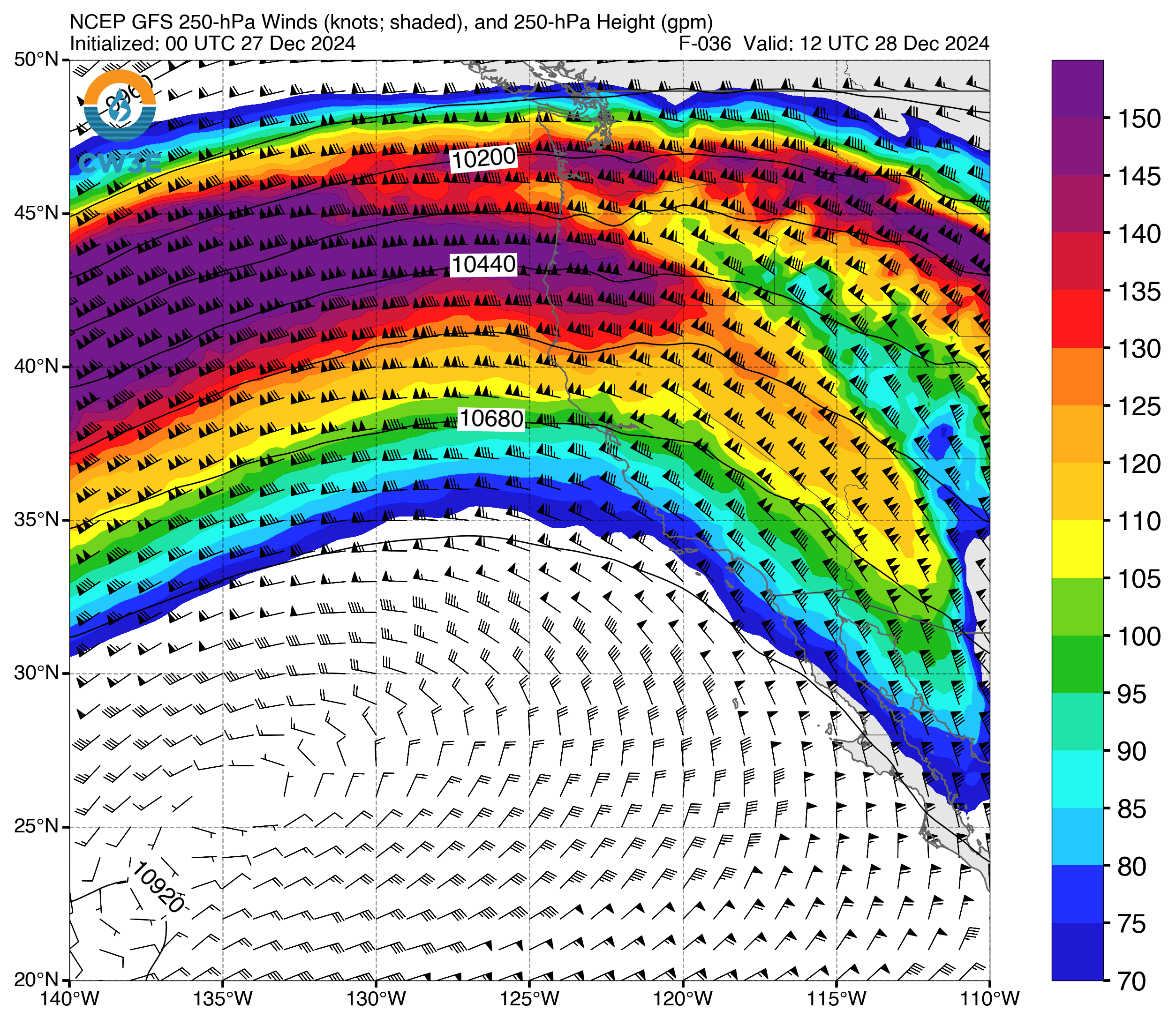Click the 45°N latitude label
This screenshot has height=1033, width=1176.
coord(37,213)
